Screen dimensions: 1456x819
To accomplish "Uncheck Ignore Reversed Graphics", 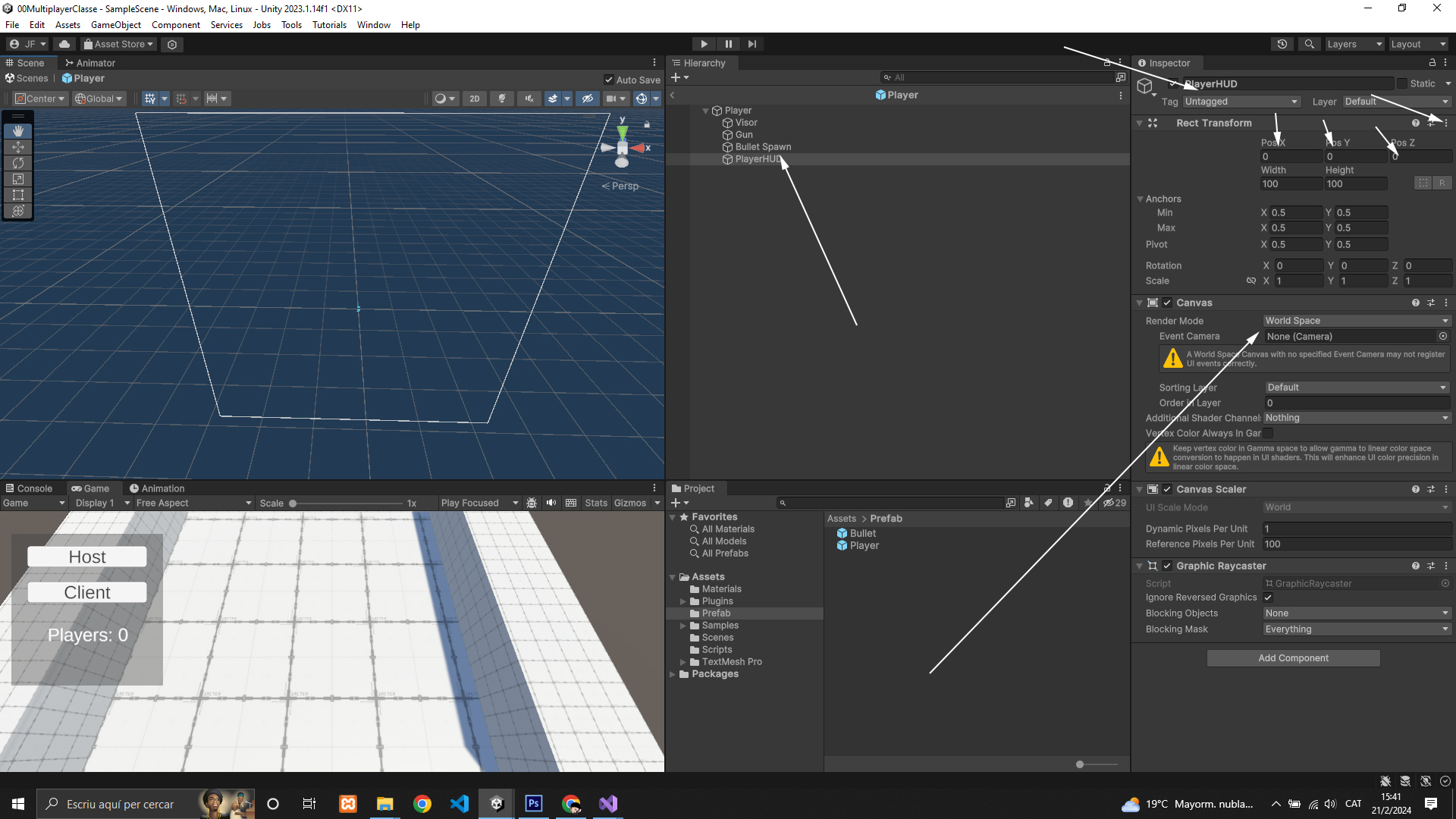I will pyautogui.click(x=1268, y=598).
